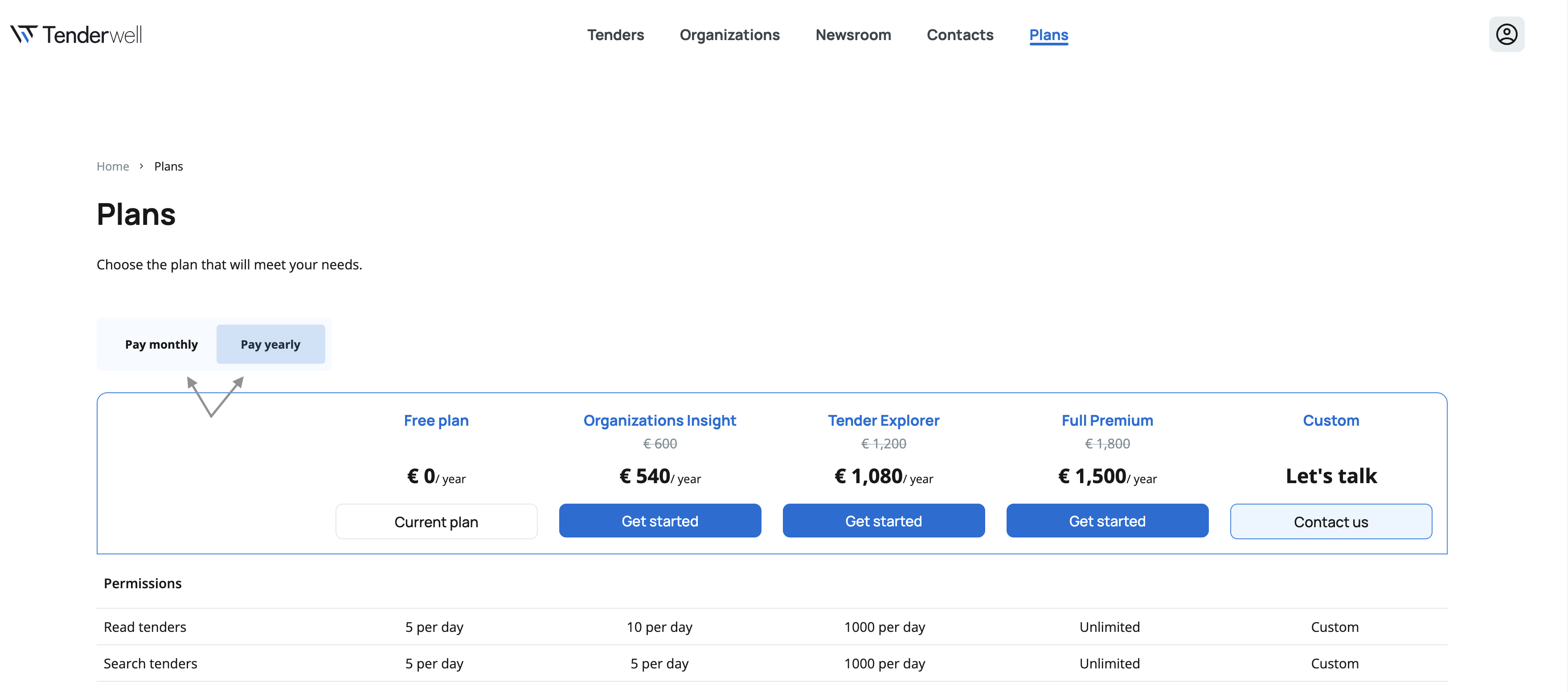Click the Read tenders permission row

pyautogui.click(x=145, y=627)
